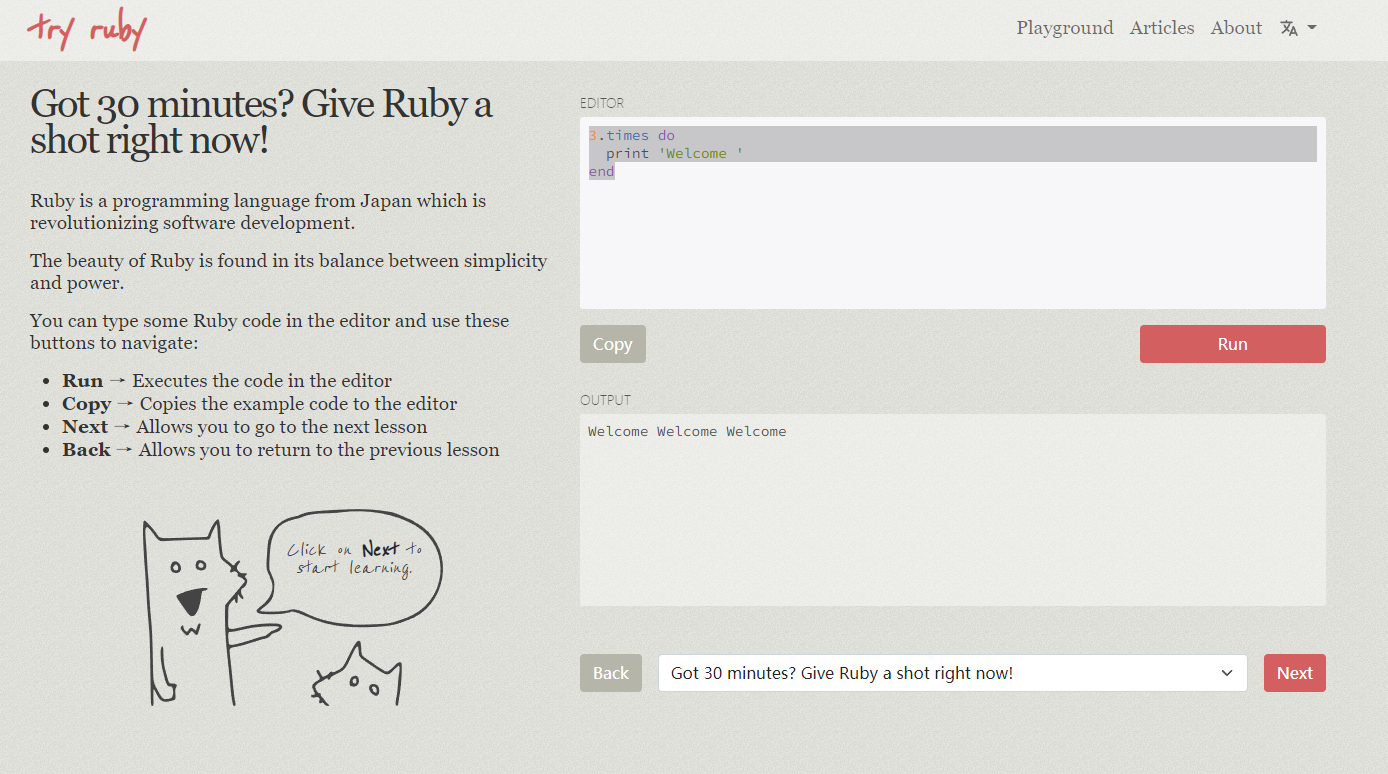Screen dimensions: 1388x774
Task: Click the bullet 'Back → Allows you to return'
Action: 281,450
